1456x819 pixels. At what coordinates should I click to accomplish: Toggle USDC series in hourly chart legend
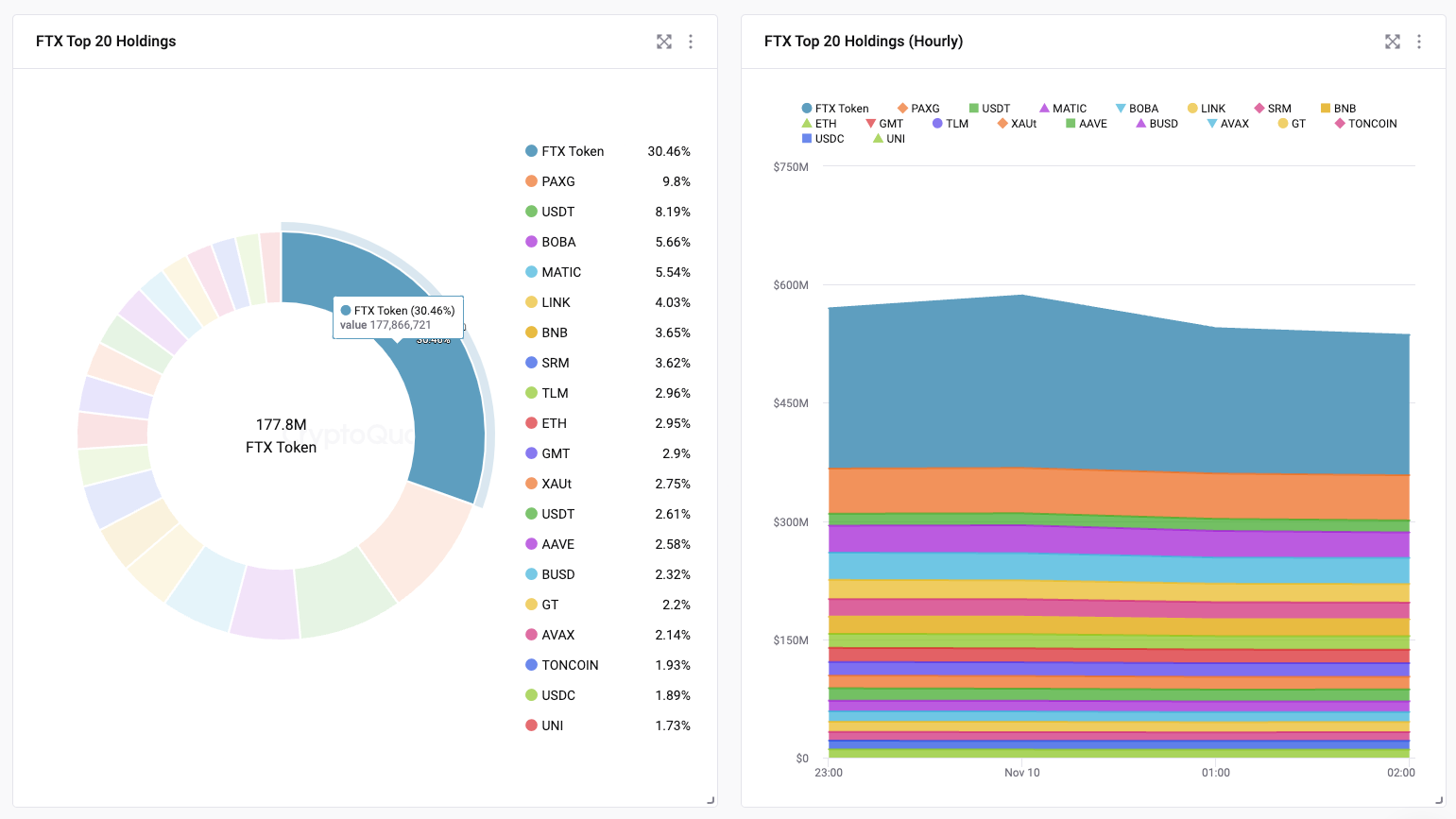pos(823,139)
